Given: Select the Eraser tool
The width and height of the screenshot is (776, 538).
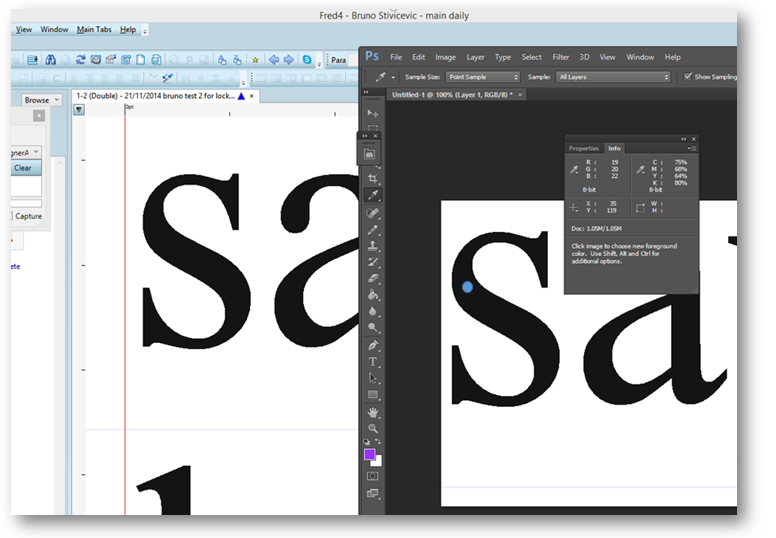Looking at the screenshot, I should point(373,279).
